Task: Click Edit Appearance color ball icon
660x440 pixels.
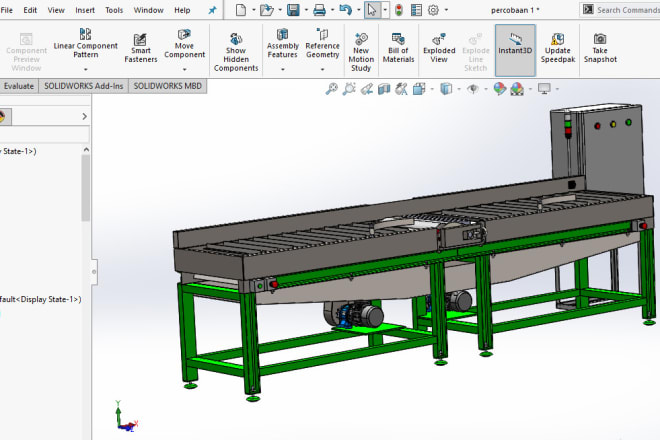Action: tap(500, 89)
